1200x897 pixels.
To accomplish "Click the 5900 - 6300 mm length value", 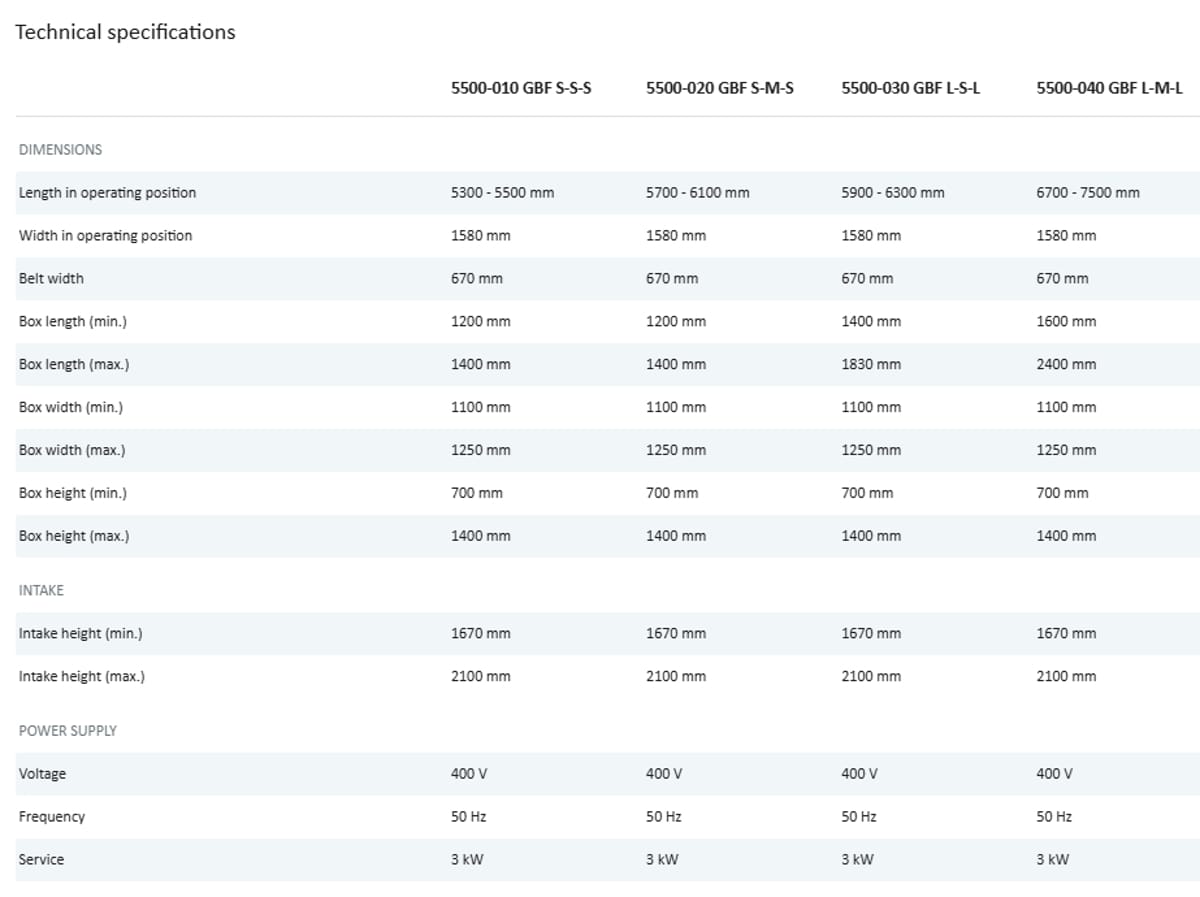I will [x=892, y=192].
